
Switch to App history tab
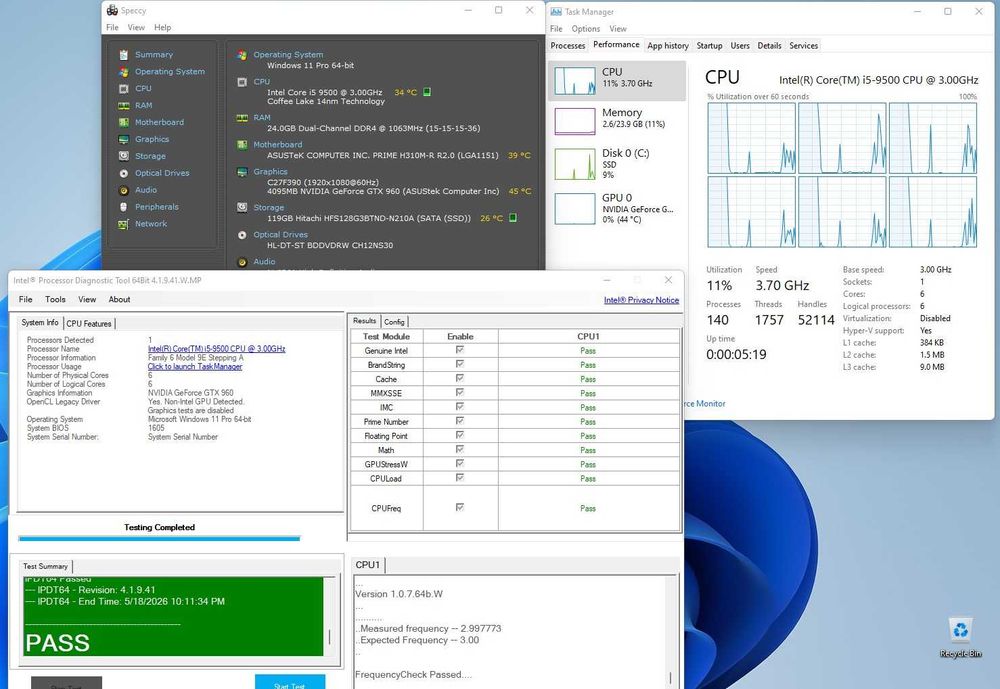click(x=668, y=45)
